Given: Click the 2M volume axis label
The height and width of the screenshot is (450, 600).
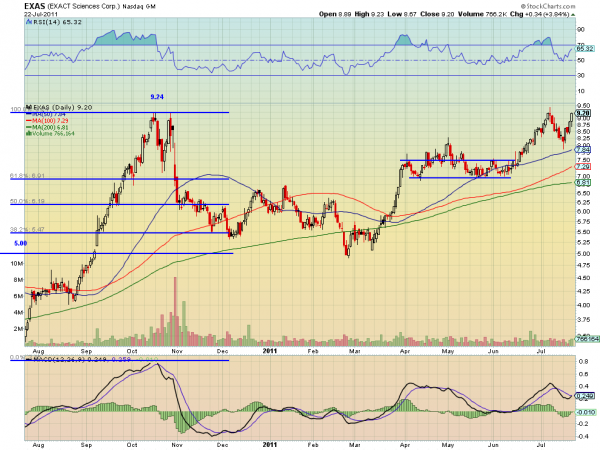Looking at the screenshot, I should click(x=18, y=329).
